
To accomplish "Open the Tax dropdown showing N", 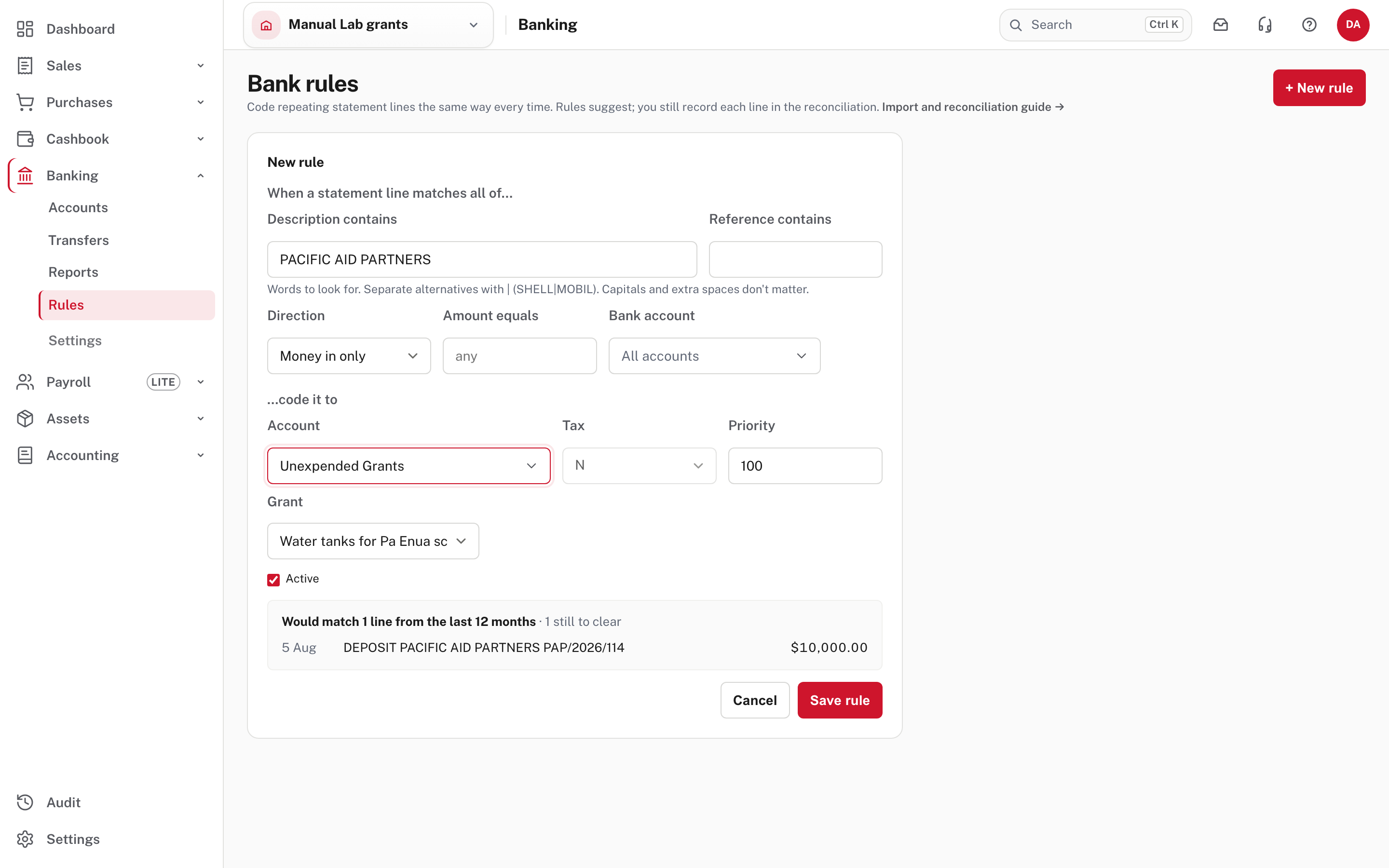I will click(639, 465).
